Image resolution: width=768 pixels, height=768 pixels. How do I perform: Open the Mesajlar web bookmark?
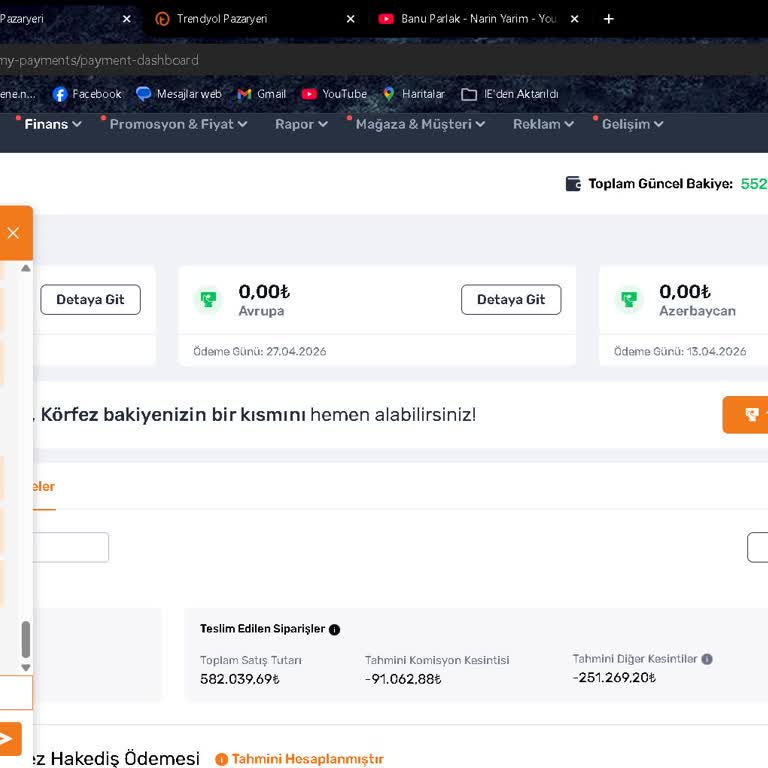(x=179, y=94)
